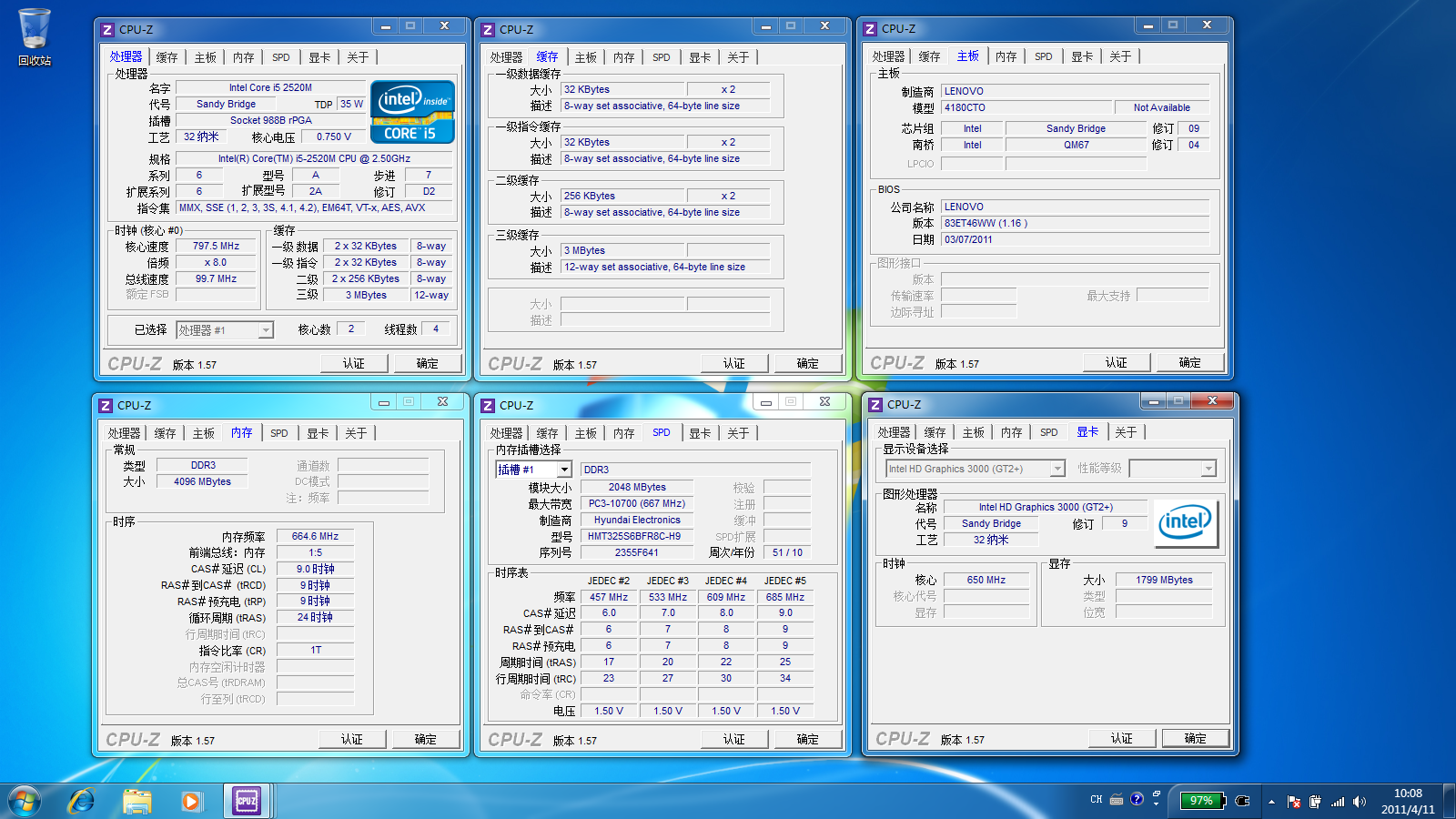Image resolution: width=1456 pixels, height=819 pixels.
Task: Click the 4096 MBytes memory size value
Action: [202, 481]
